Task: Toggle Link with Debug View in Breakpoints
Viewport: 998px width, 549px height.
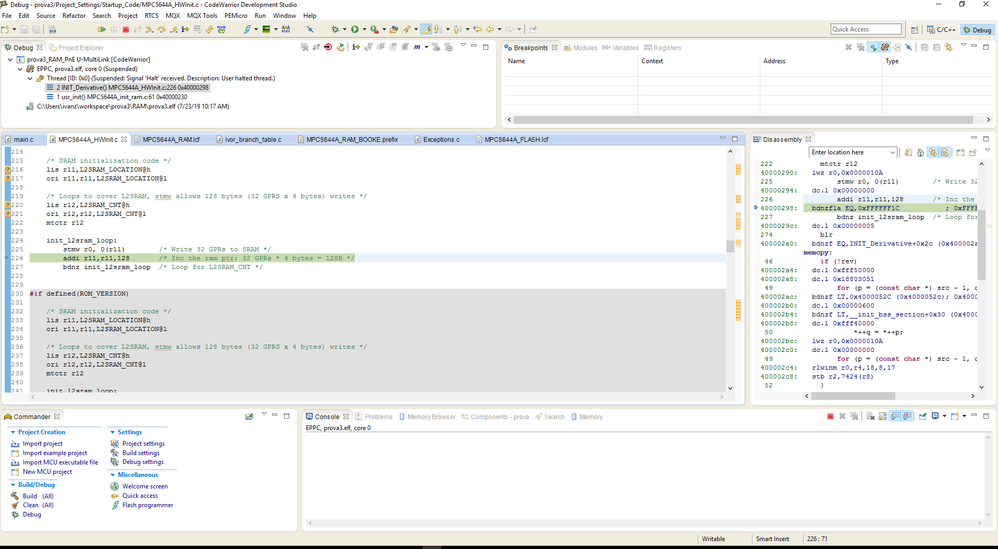Action: pyautogui.click(x=885, y=47)
